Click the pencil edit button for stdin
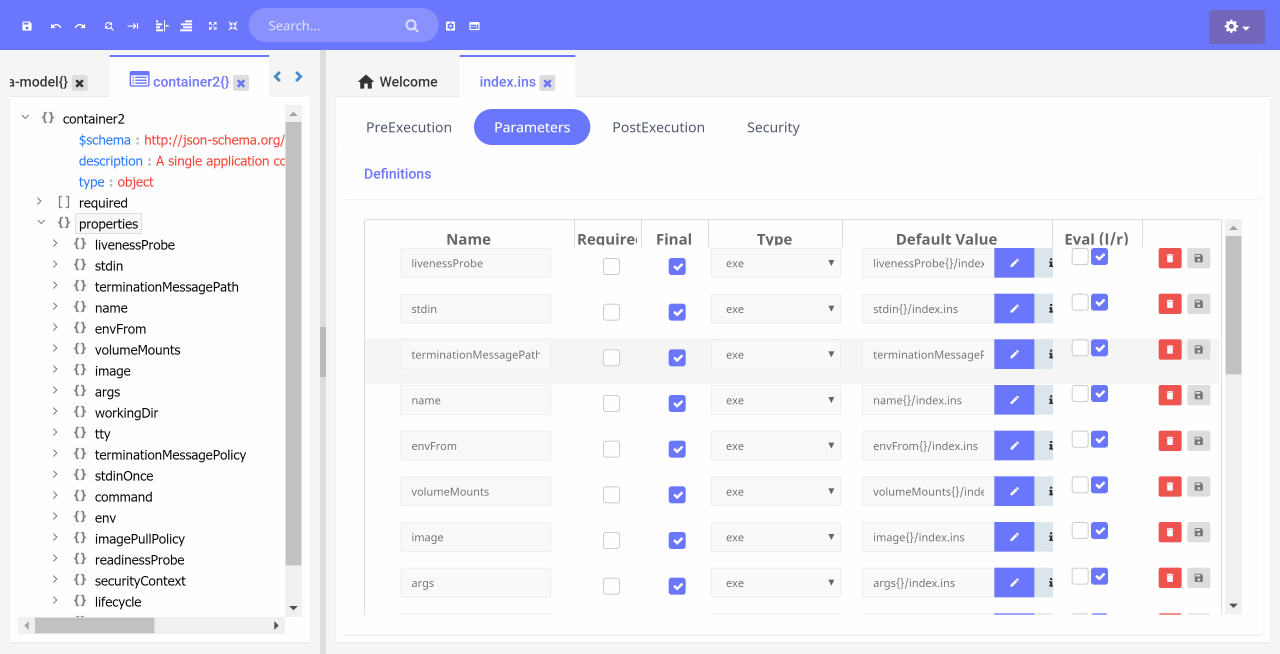Viewport: 1280px width, 654px height. pos(1014,309)
